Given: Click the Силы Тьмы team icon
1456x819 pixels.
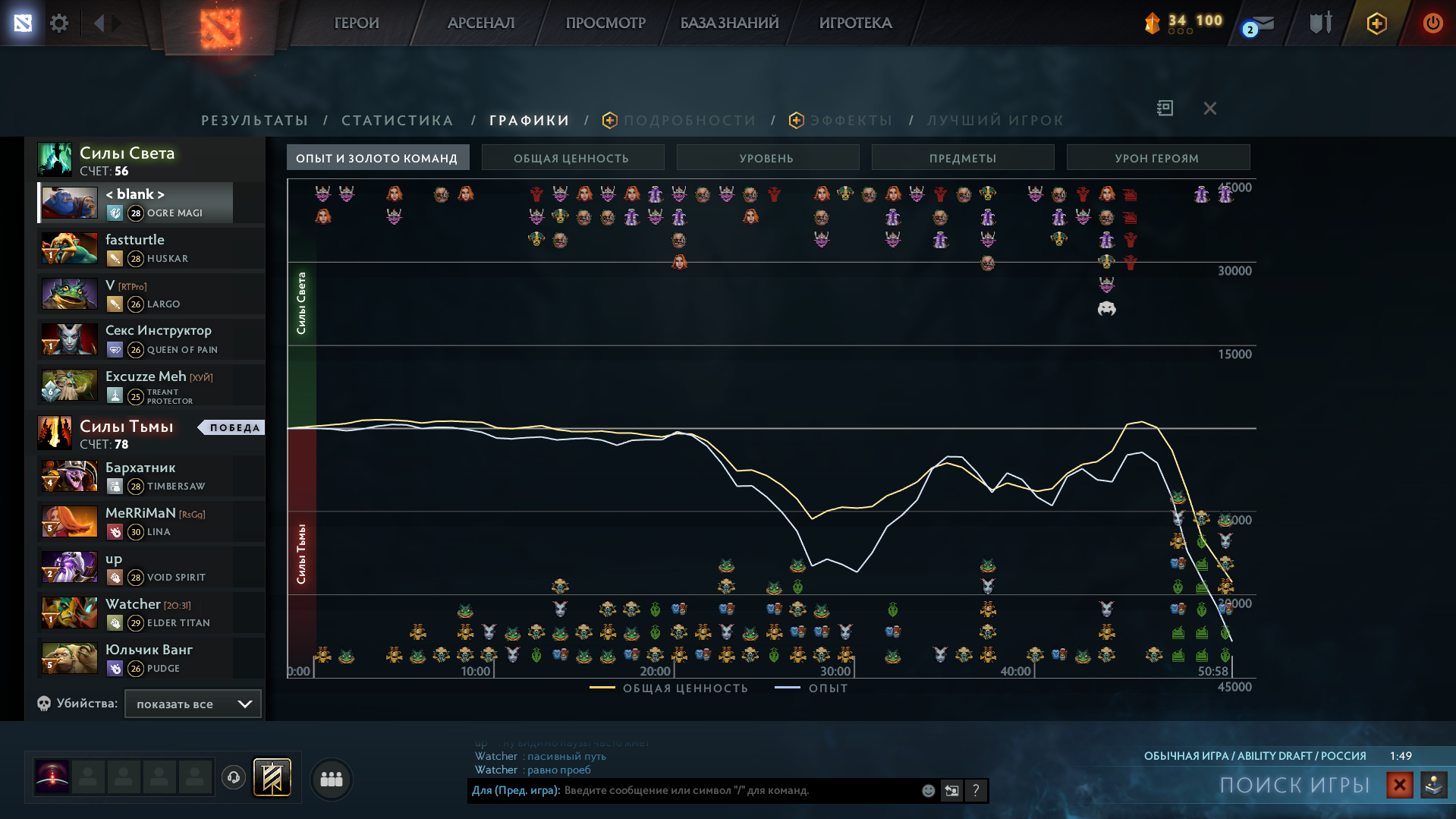Looking at the screenshot, I should click(55, 433).
